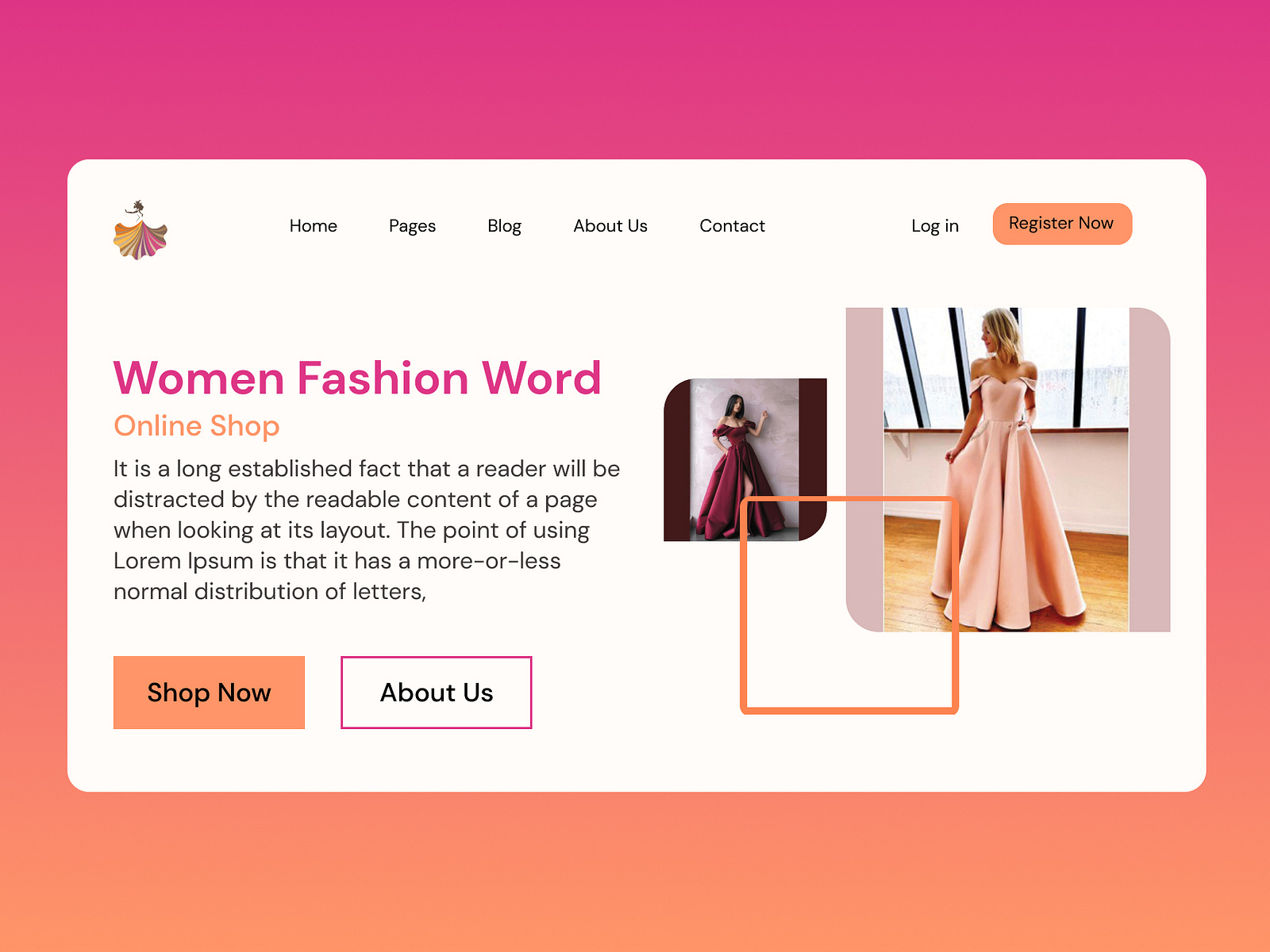Select About Us in the navigation bar
1270x952 pixels.
[x=610, y=226]
